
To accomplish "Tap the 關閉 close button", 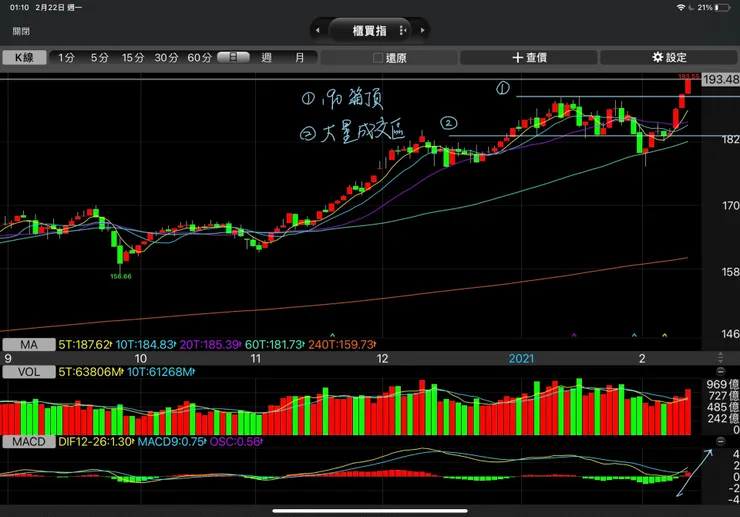I will tap(21, 31).
